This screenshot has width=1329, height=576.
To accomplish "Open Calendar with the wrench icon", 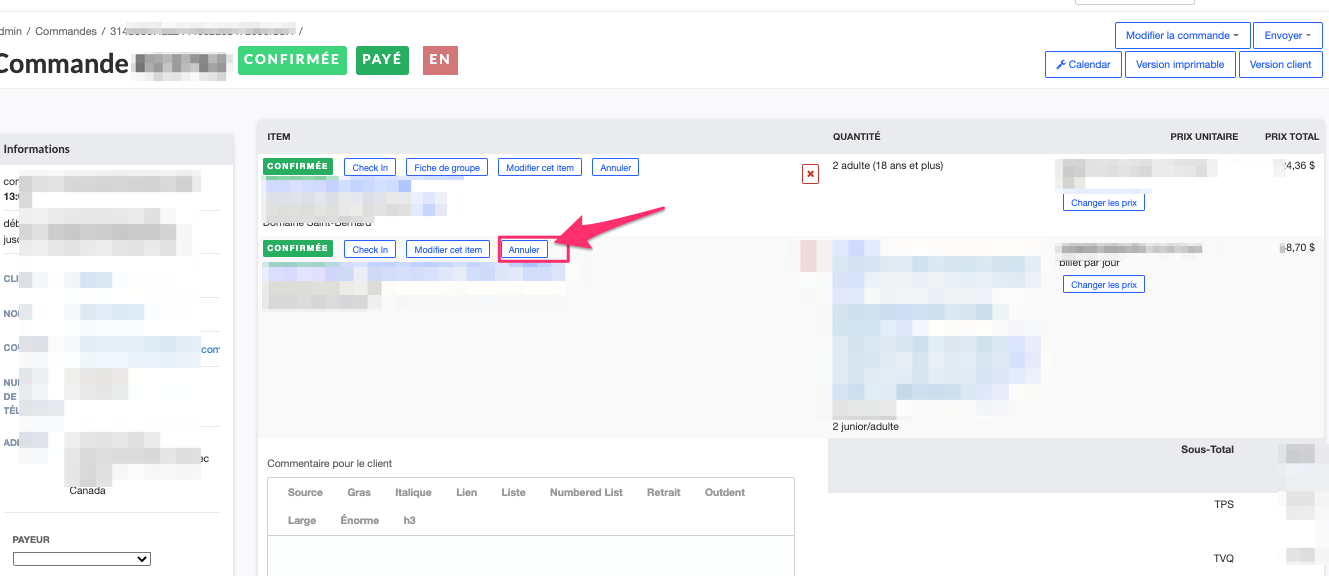I will (1082, 64).
